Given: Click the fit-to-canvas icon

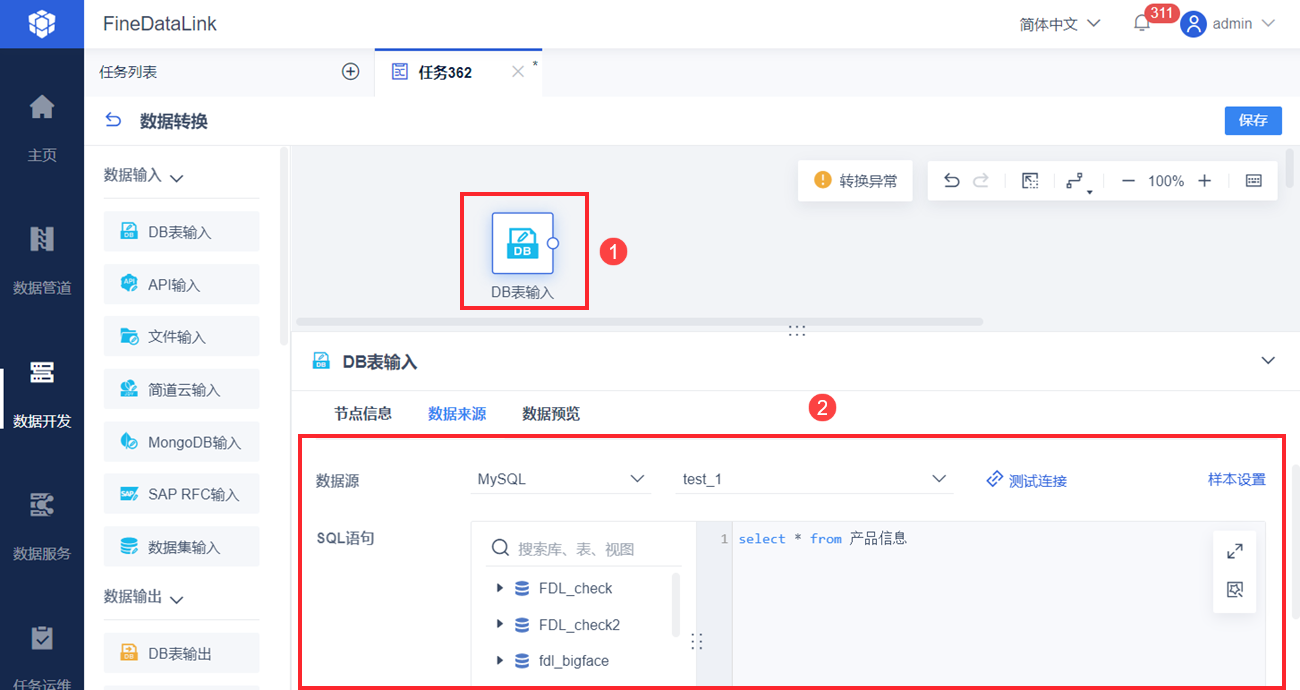Looking at the screenshot, I should [1030, 181].
